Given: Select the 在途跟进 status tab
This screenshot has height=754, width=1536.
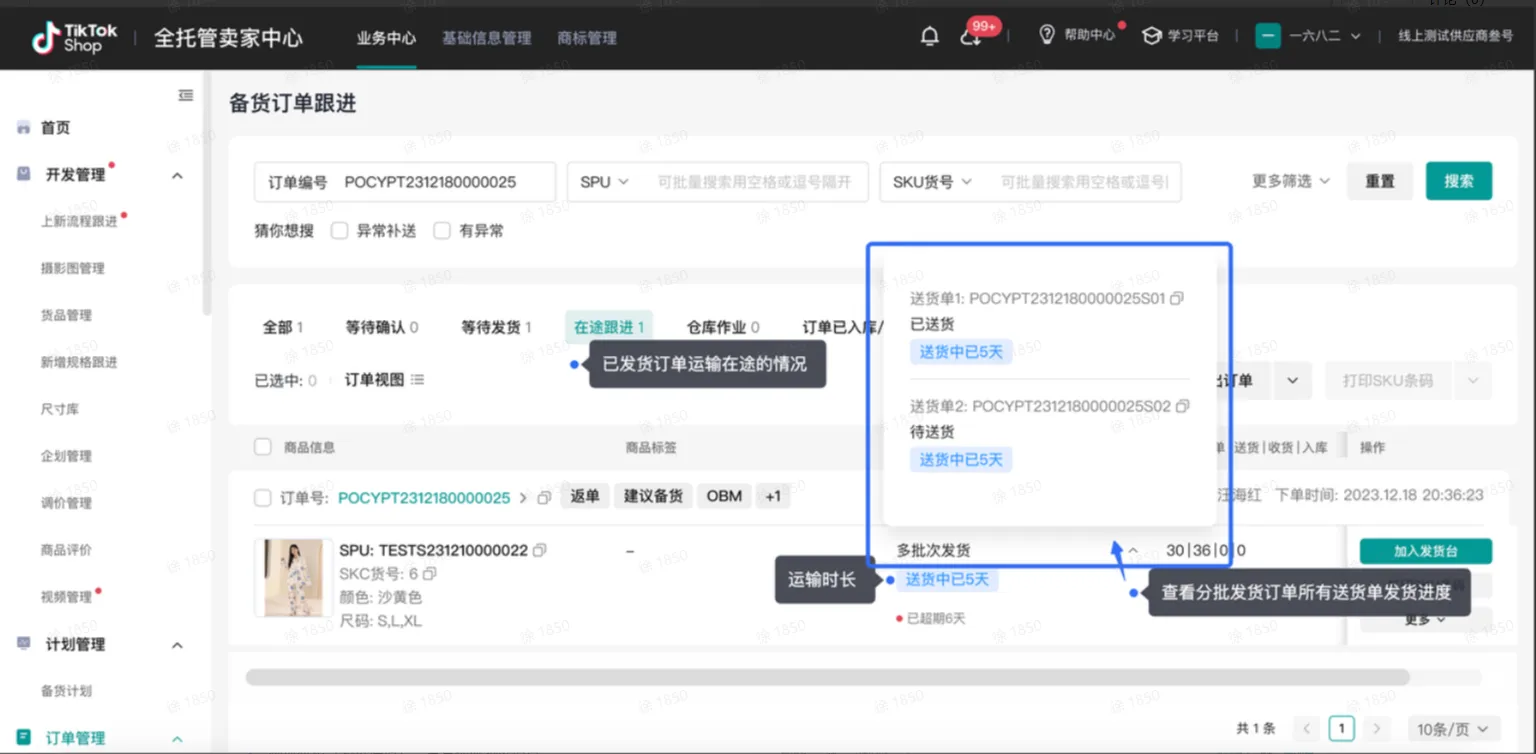Looking at the screenshot, I should 609,327.
